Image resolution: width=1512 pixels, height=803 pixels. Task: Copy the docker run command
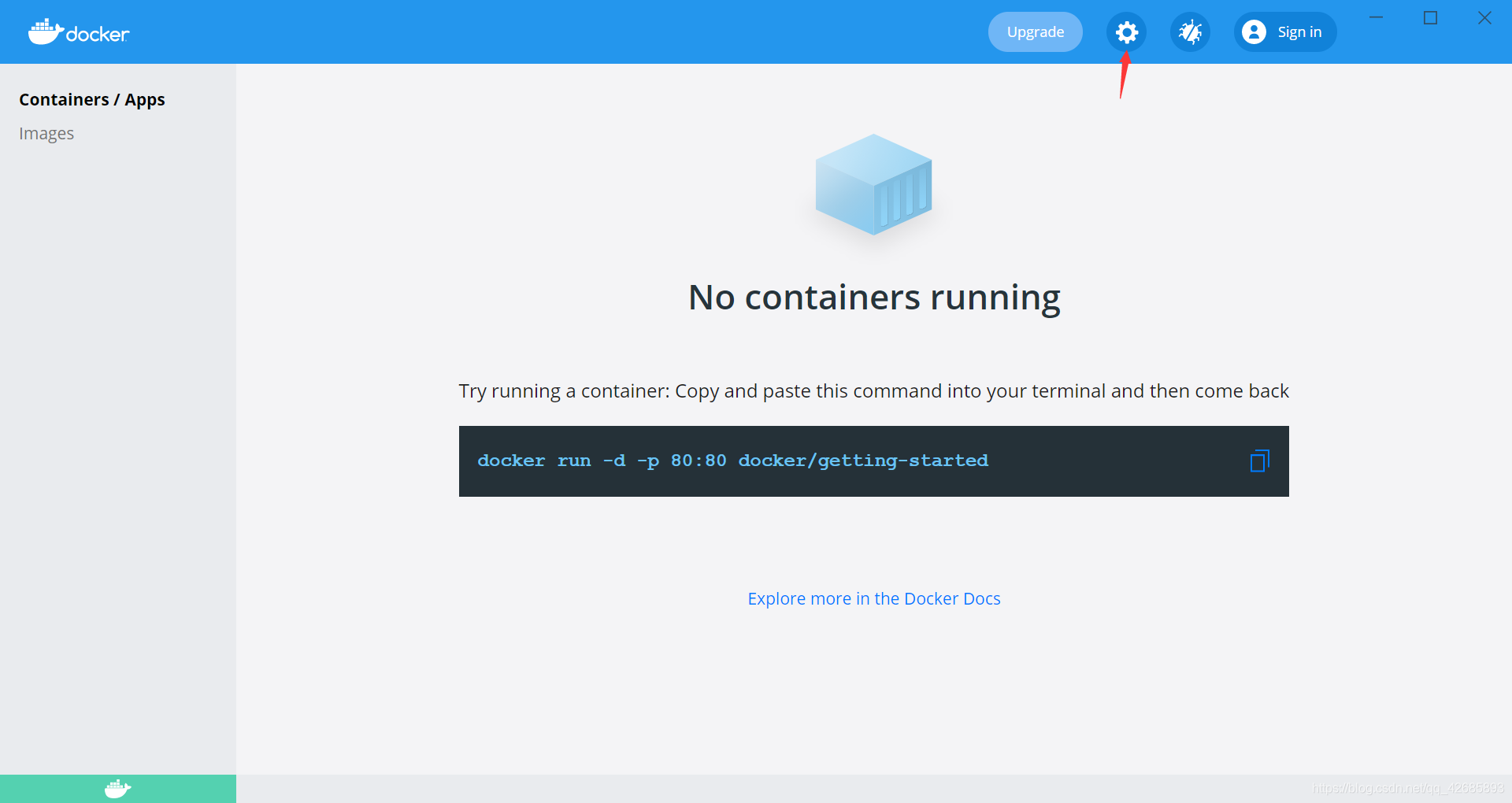click(1259, 461)
